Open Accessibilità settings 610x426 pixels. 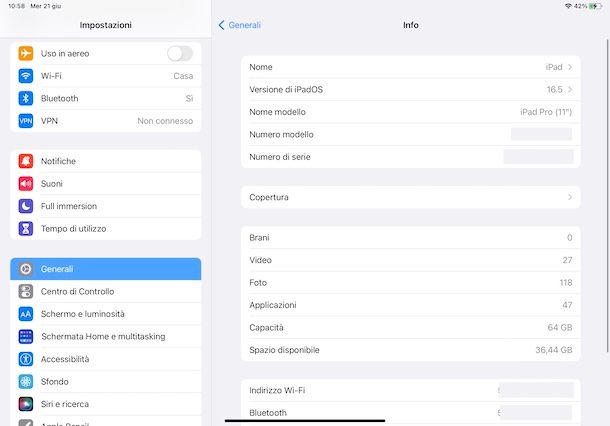click(x=106, y=359)
